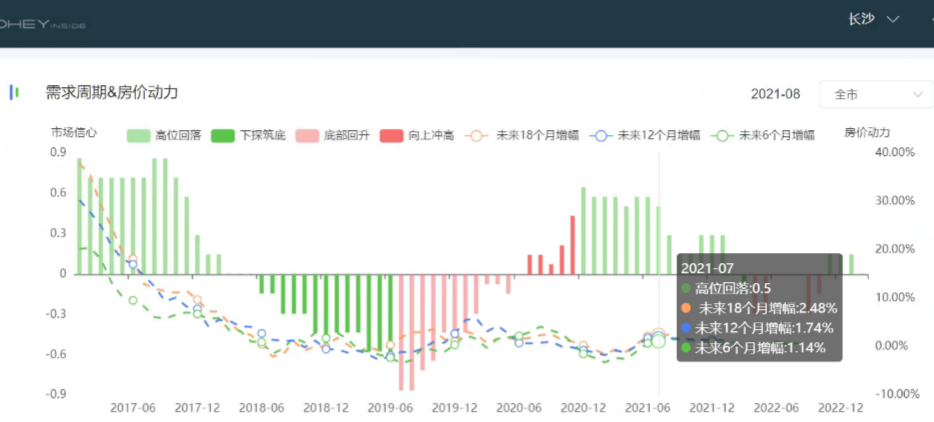The height and width of the screenshot is (422, 934).
Task: Toggle the 向上冲高 legend series
Action: coord(417,135)
